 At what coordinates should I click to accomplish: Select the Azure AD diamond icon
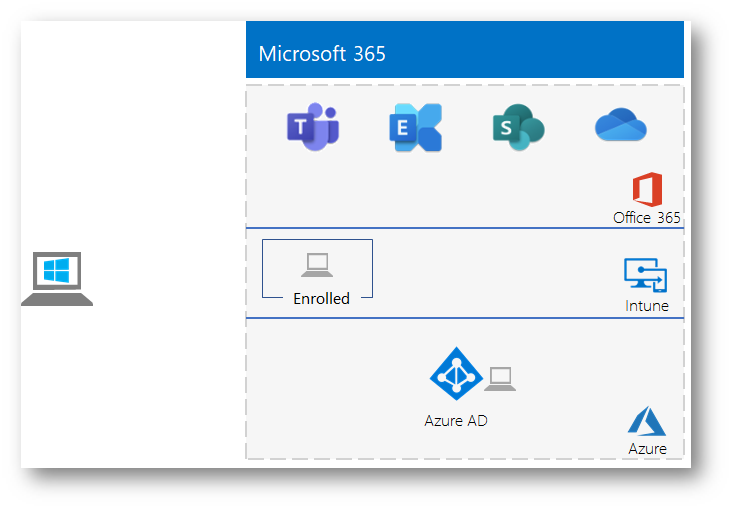456,374
